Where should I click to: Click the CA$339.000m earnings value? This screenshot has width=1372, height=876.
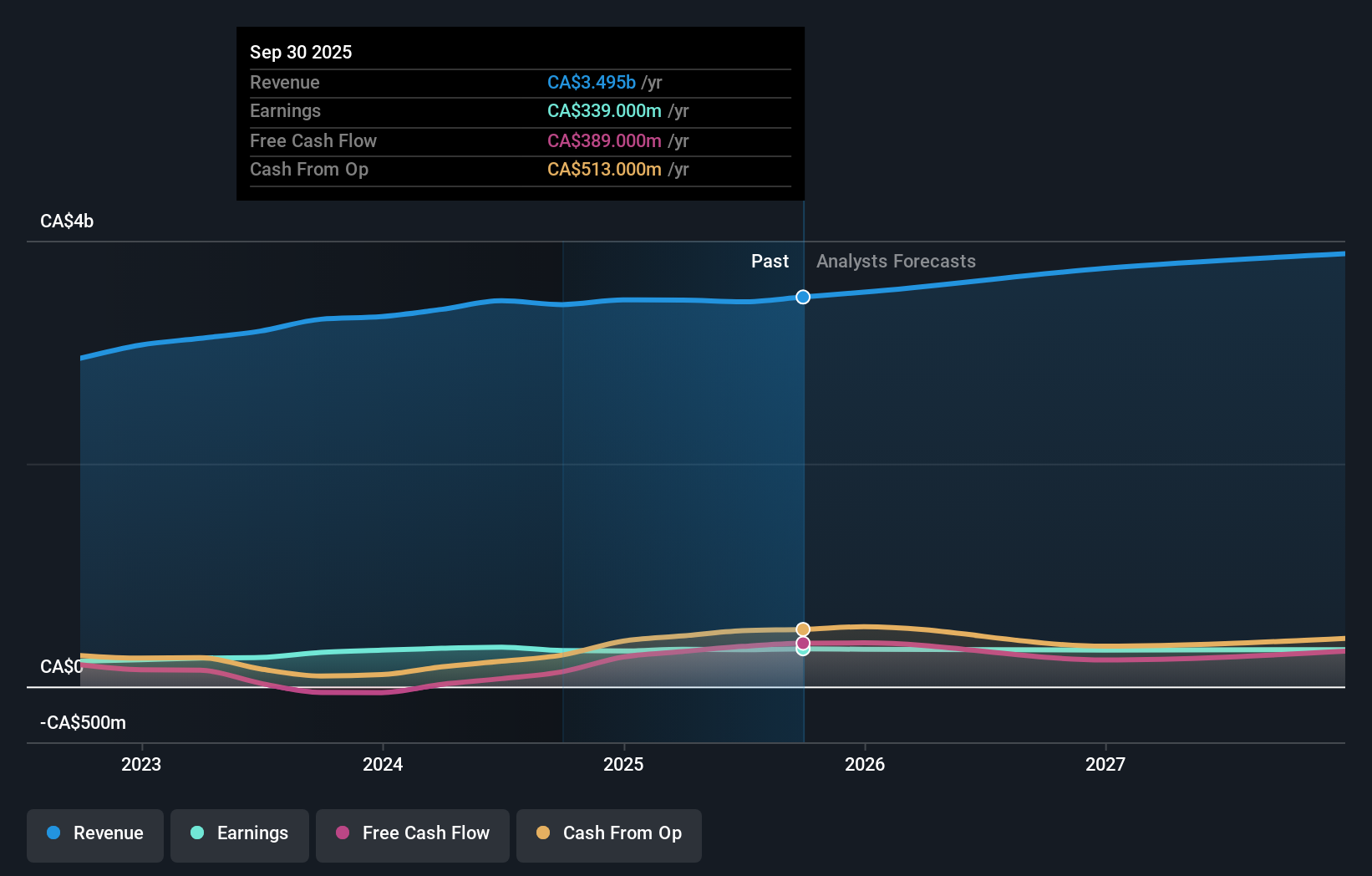click(603, 110)
